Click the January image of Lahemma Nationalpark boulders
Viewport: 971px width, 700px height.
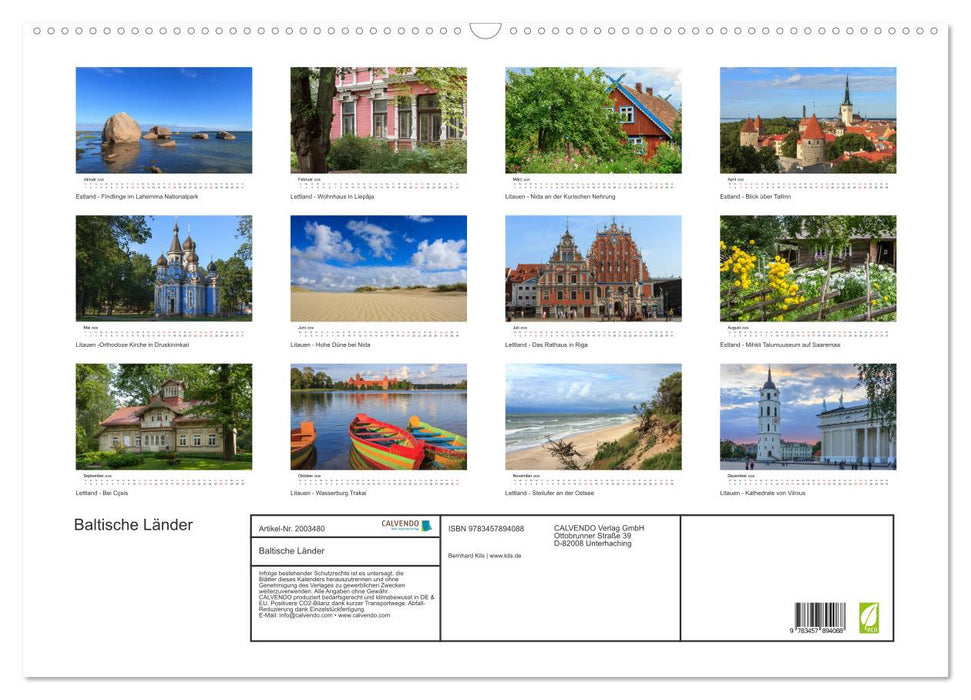162,118
